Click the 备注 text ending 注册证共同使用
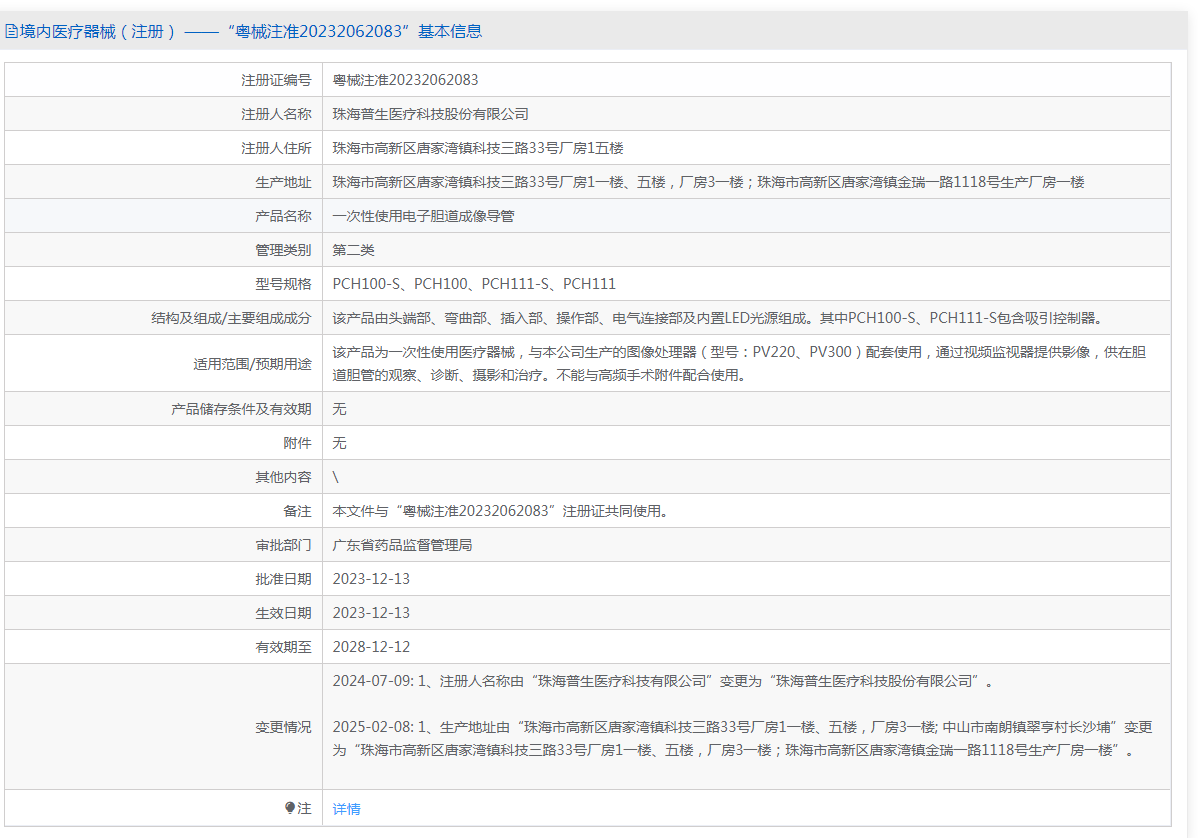This screenshot has width=1198, height=838. [x=502, y=511]
